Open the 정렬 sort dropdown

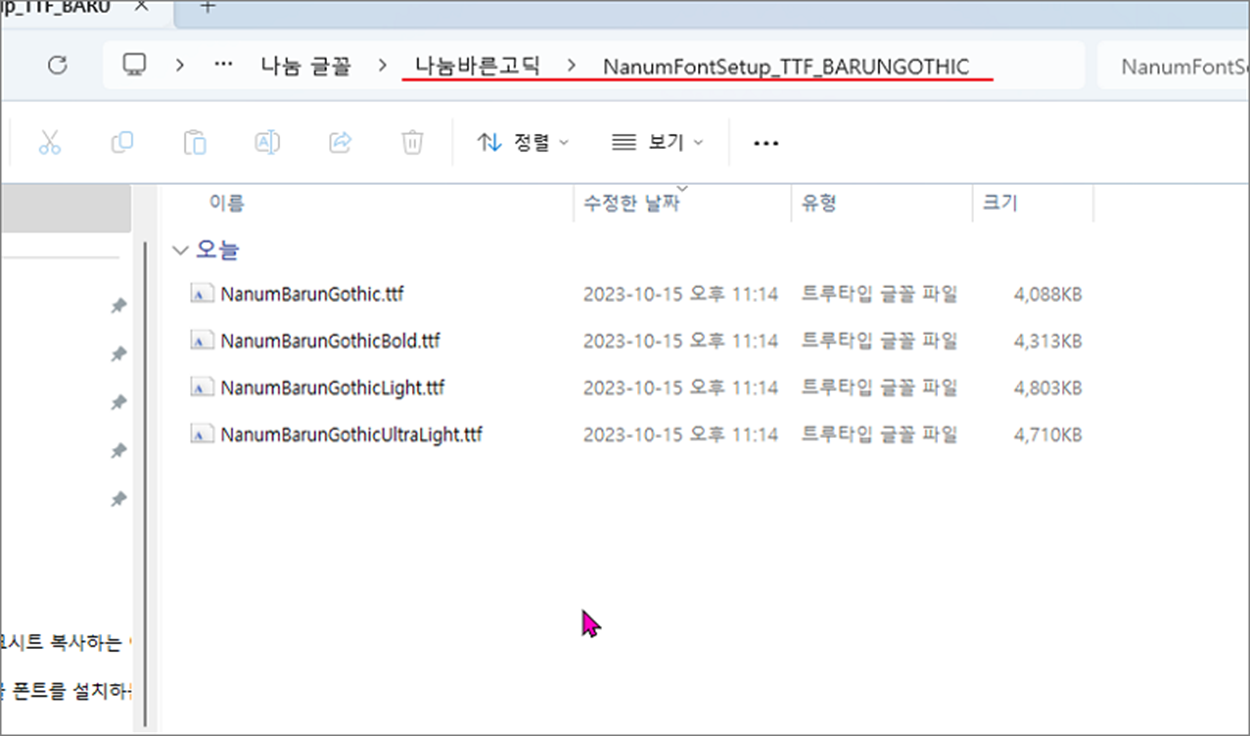pos(523,142)
